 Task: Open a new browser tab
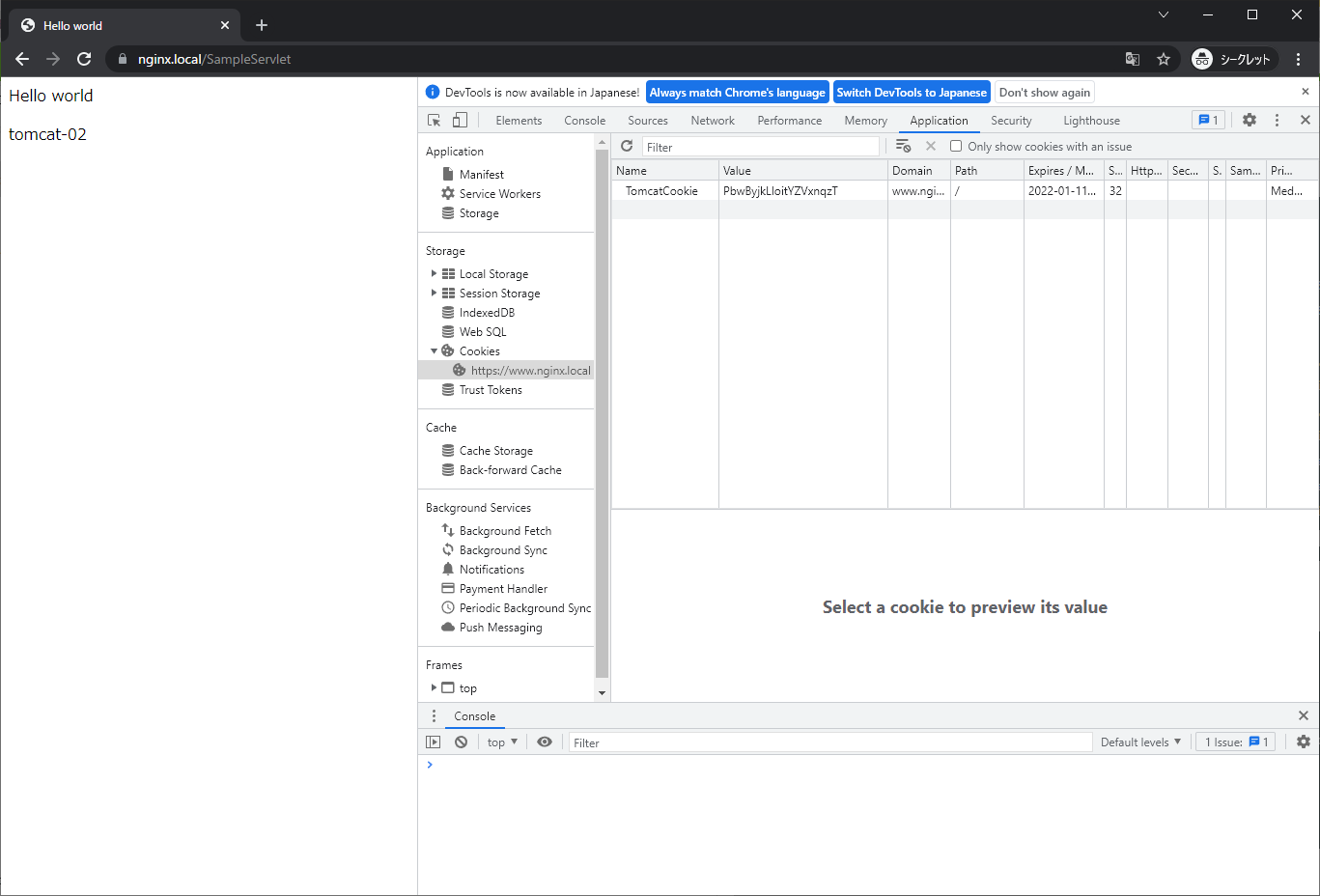(x=262, y=25)
